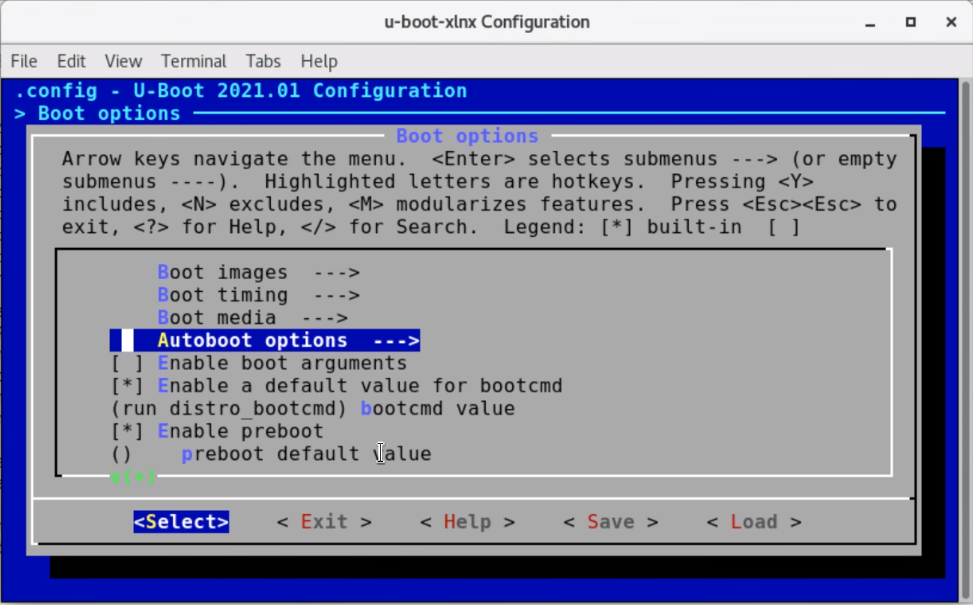Open the Boot timing submenu
973x605 pixels.
coord(258,295)
